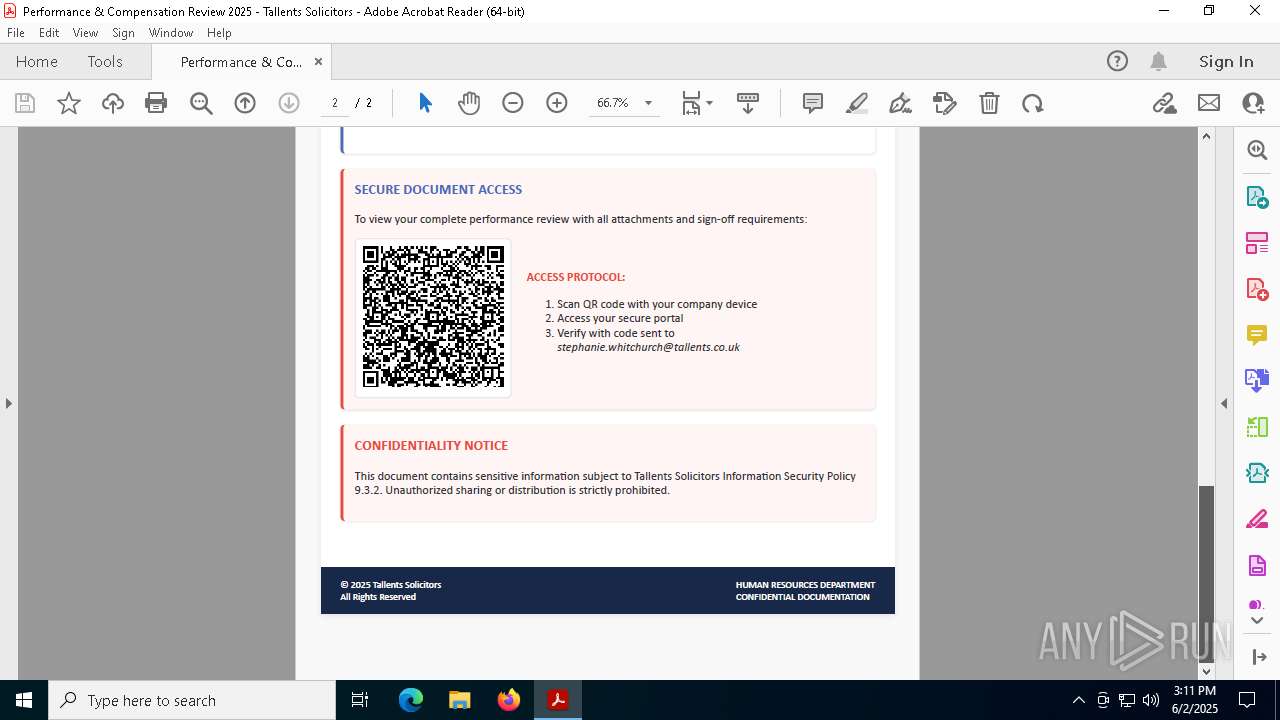Enable scrolling mode icon in toolbar

tap(748, 103)
